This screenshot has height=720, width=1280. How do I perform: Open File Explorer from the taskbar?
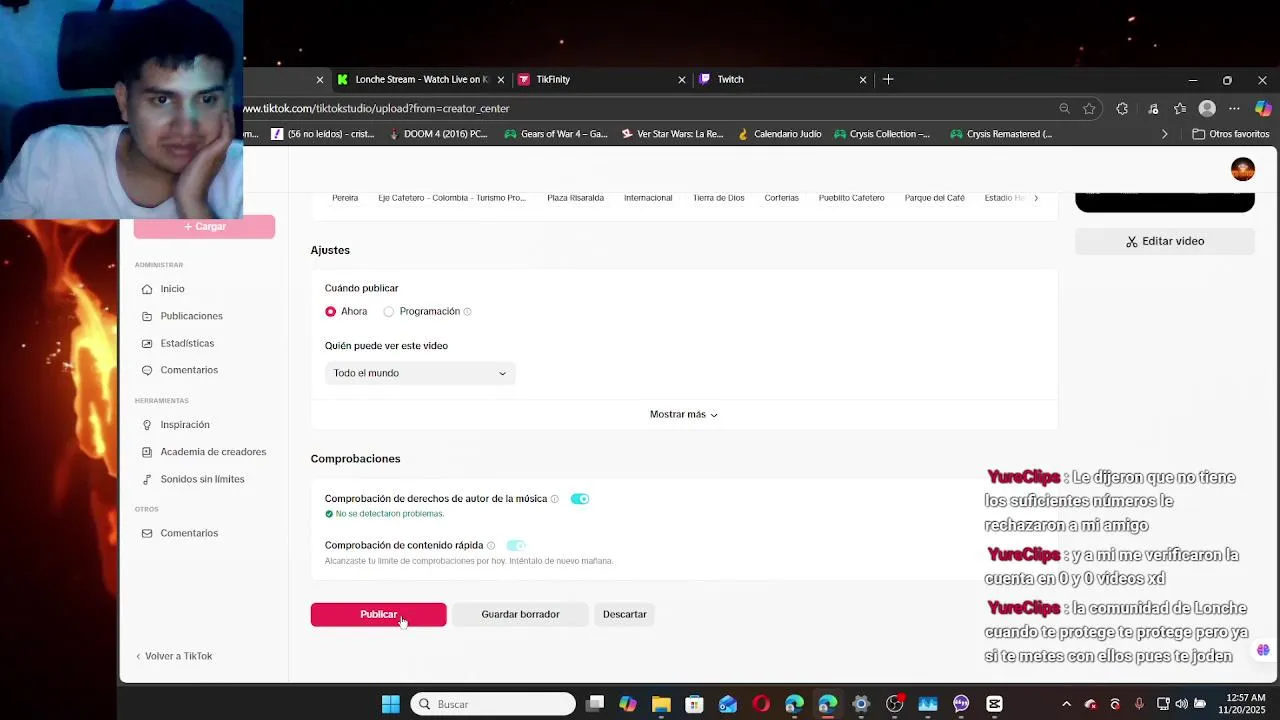pyautogui.click(x=661, y=704)
